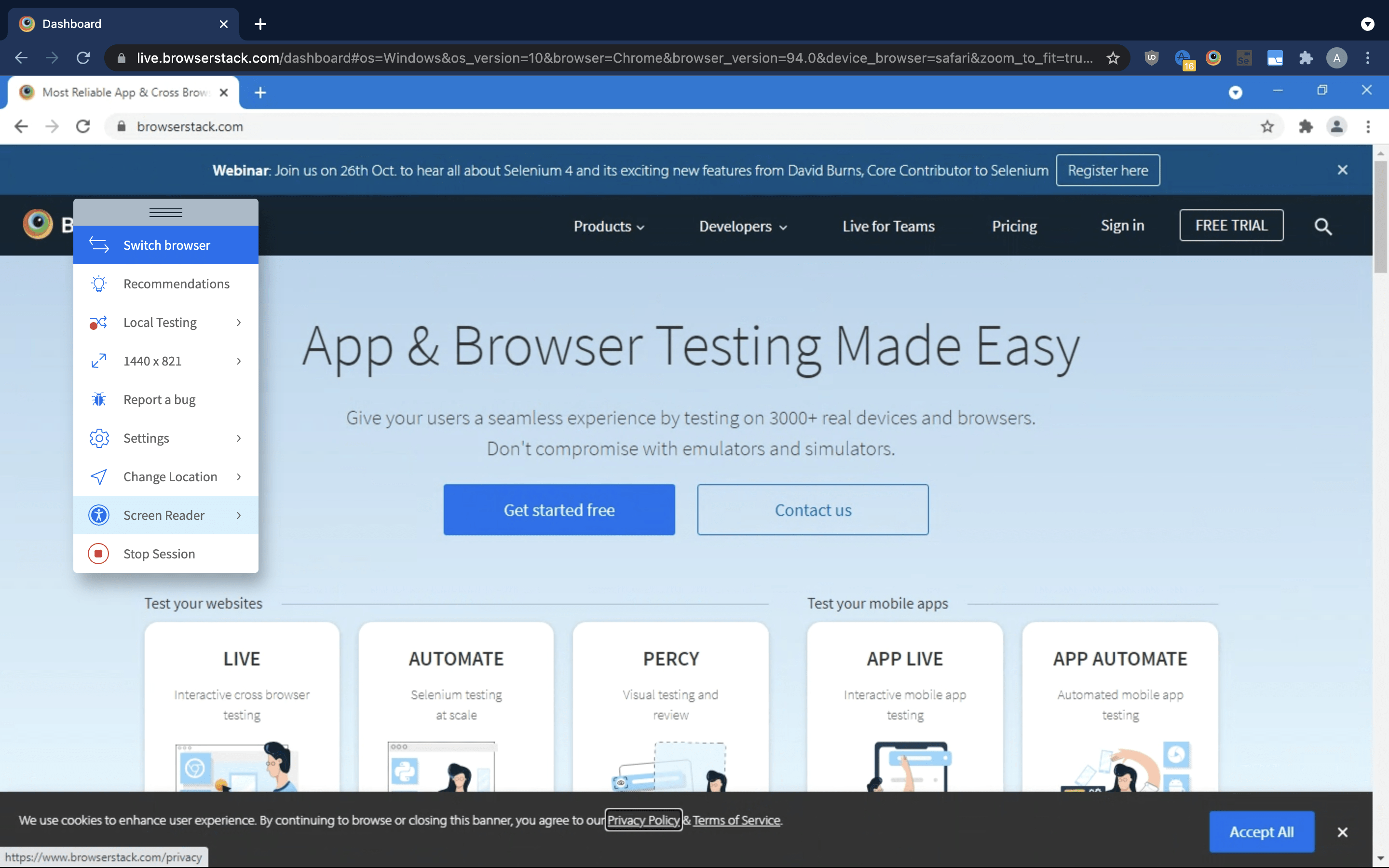Open Recommendations from the session menu

click(x=176, y=283)
